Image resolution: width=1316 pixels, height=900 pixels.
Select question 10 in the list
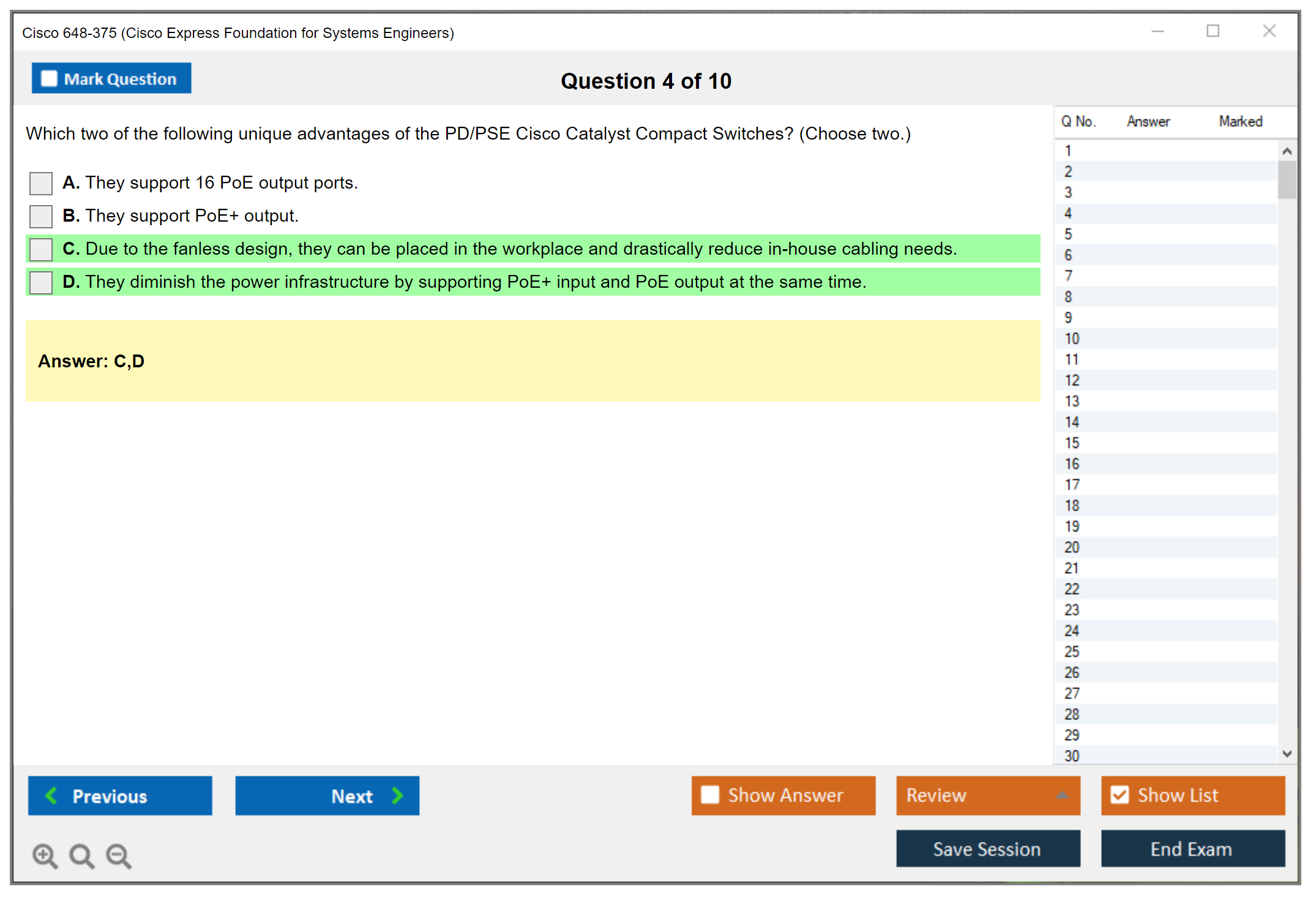coord(1072,339)
